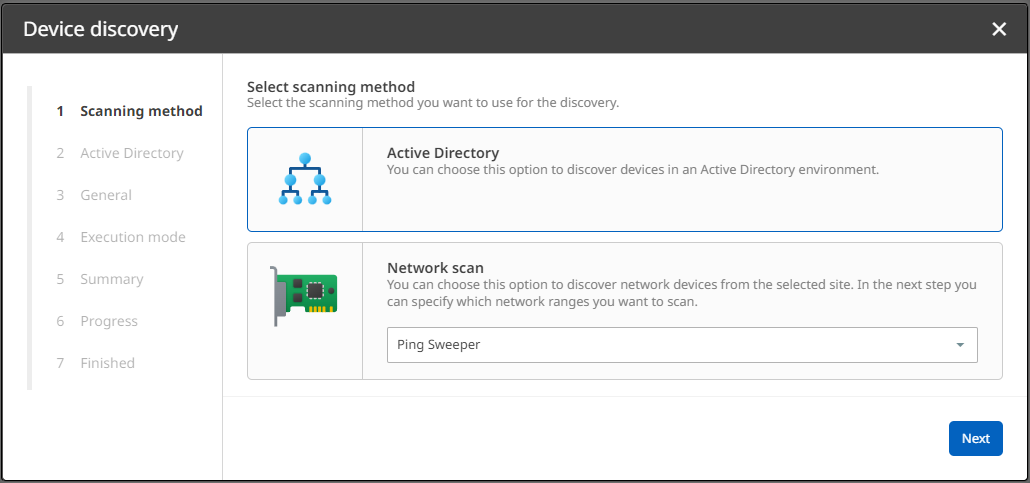Switch to the Summary step
The image size is (1030, 483).
click(111, 279)
